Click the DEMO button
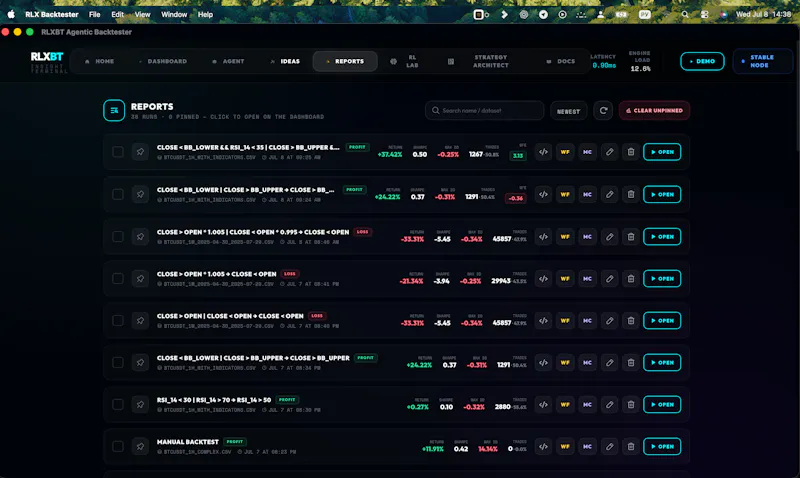The height and width of the screenshot is (478, 800). (x=702, y=61)
